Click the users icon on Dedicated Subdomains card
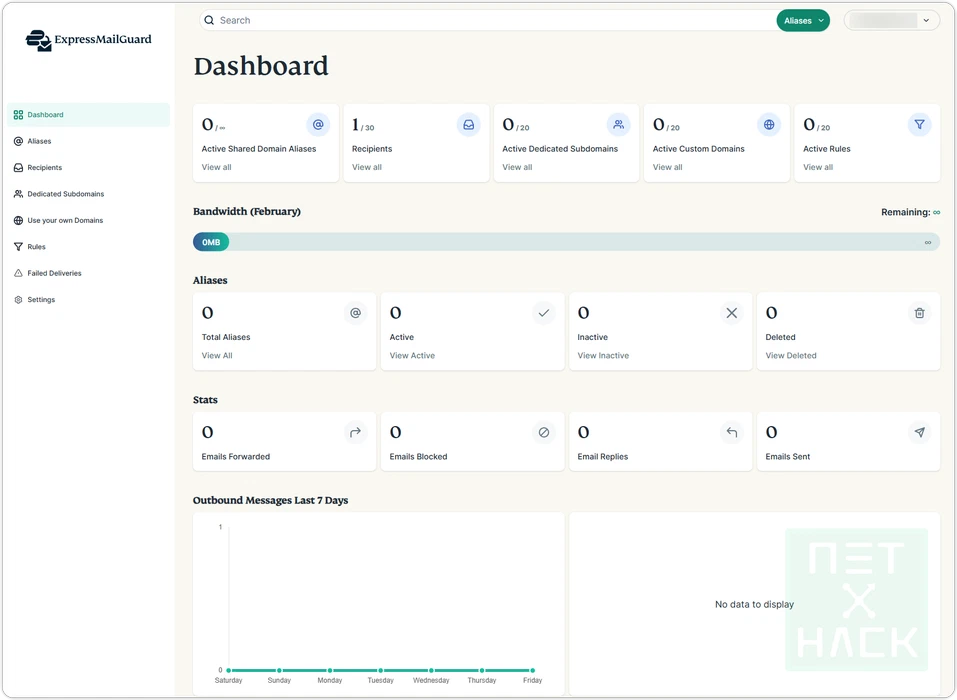 click(618, 125)
